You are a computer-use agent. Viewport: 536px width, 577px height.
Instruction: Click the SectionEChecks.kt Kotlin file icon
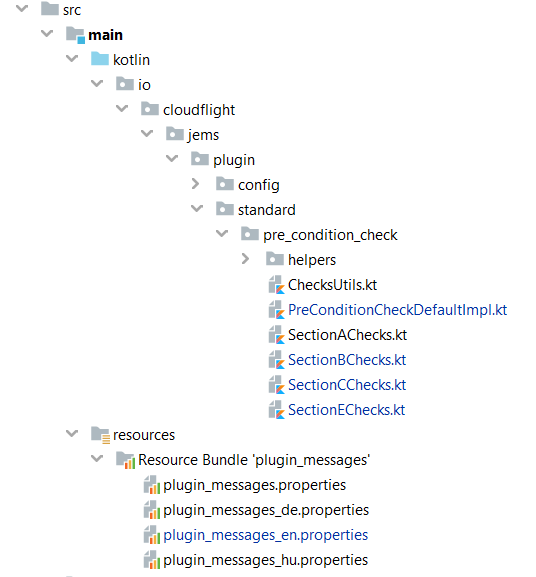tap(276, 410)
